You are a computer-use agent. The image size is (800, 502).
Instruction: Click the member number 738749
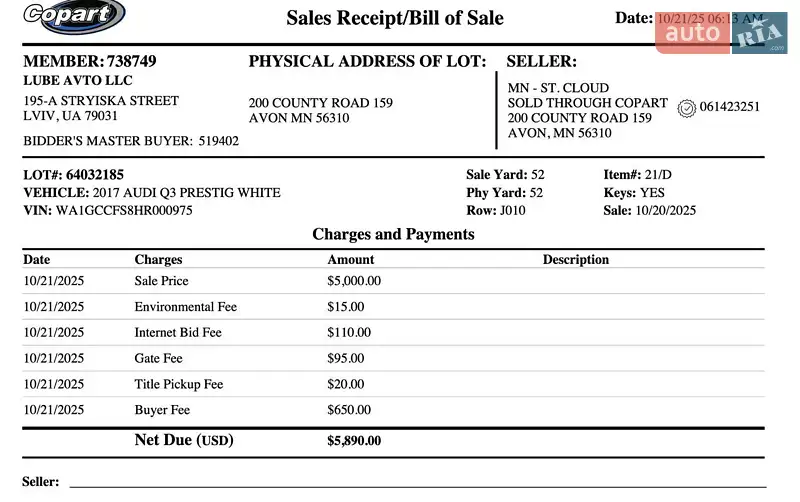click(133, 62)
